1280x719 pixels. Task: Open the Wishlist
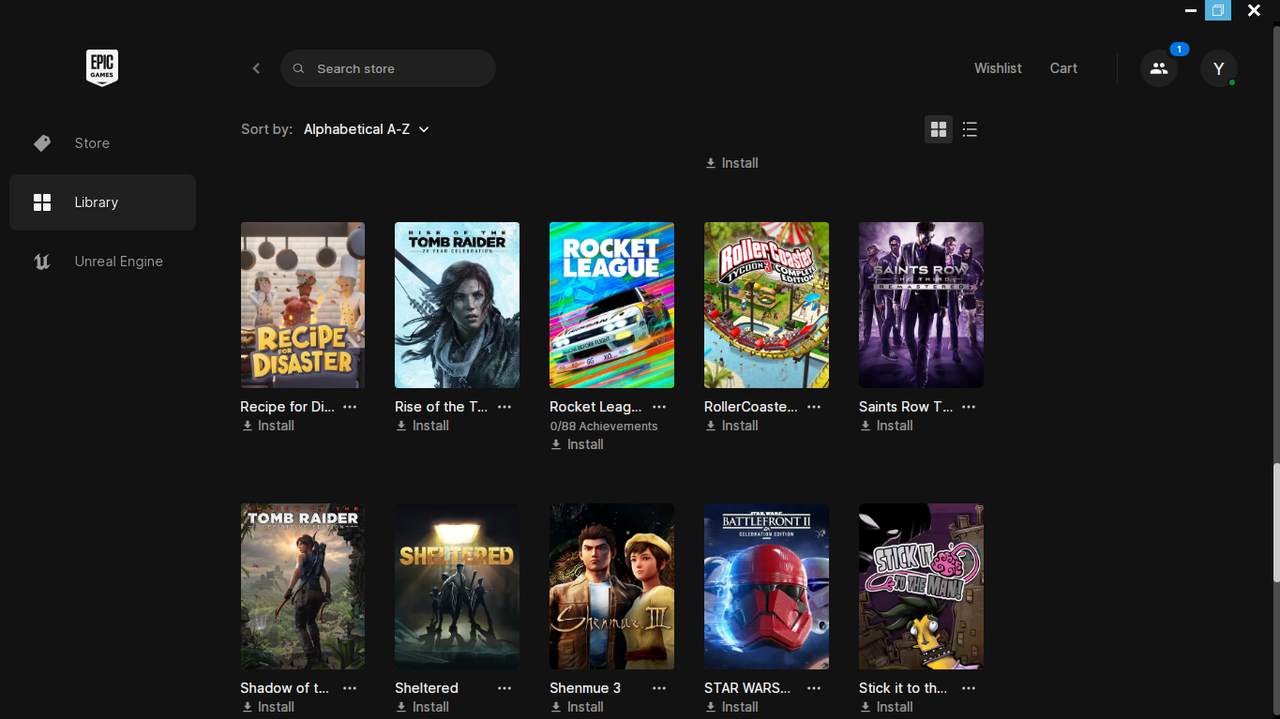pyautogui.click(x=998, y=68)
